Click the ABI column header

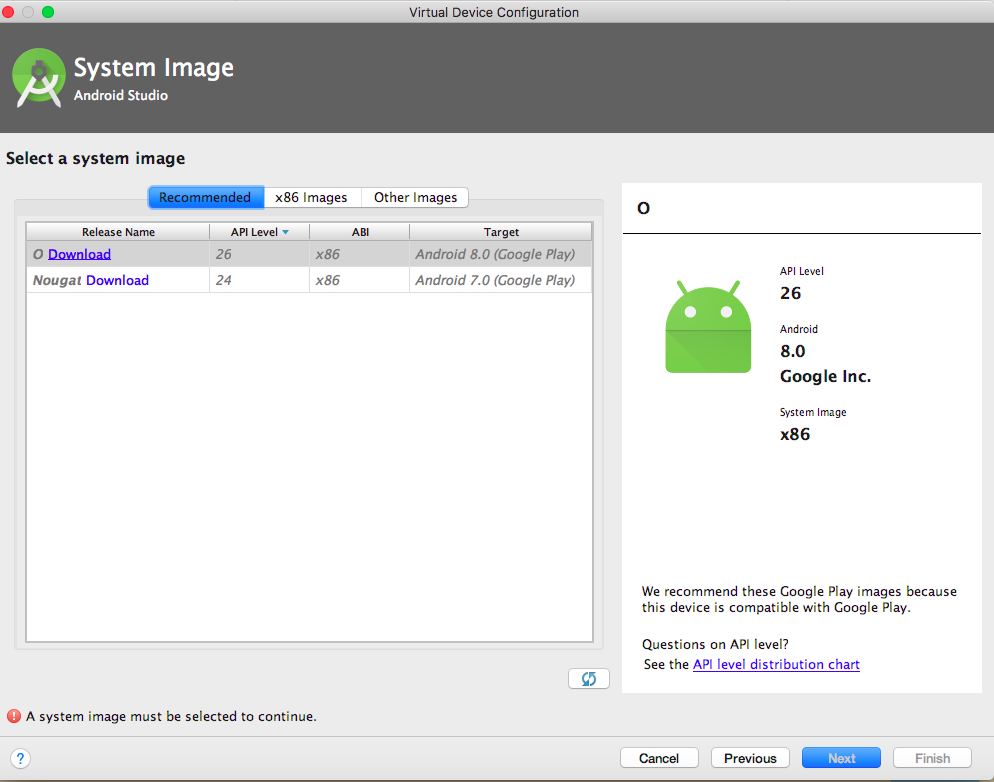coord(360,232)
